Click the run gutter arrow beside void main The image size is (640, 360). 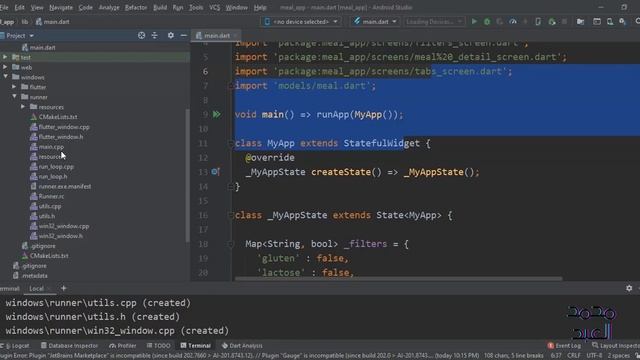click(x=216, y=114)
